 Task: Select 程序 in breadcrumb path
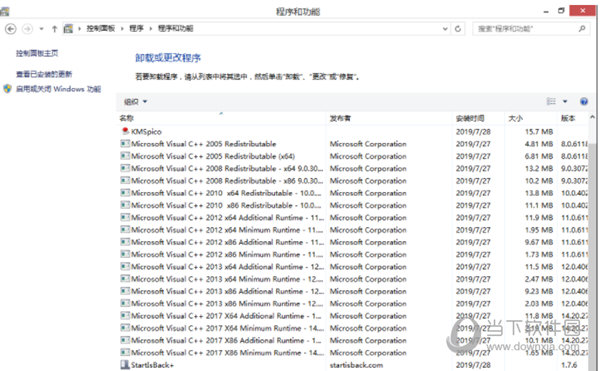(x=136, y=28)
